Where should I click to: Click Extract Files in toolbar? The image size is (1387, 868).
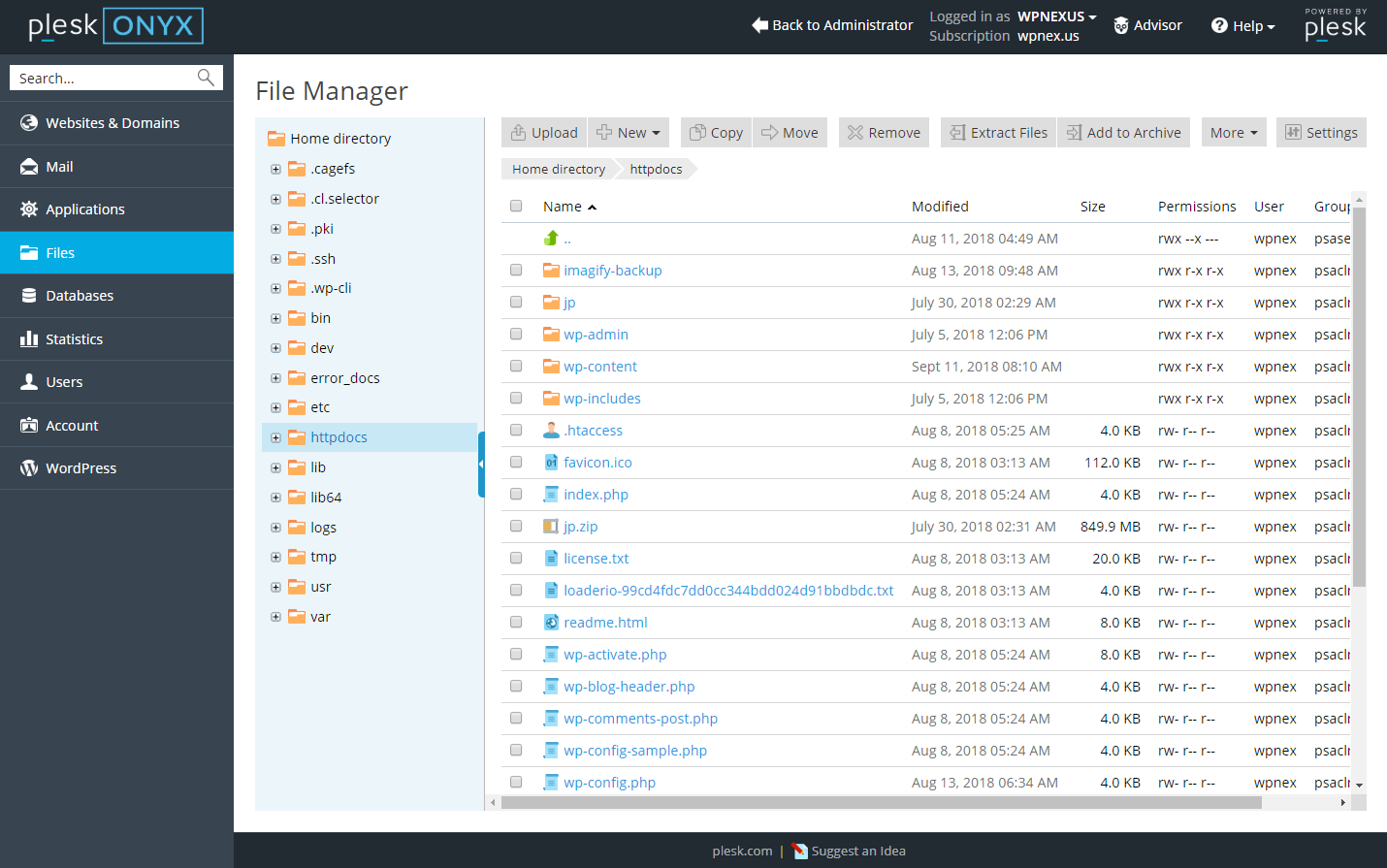pyautogui.click(x=998, y=133)
